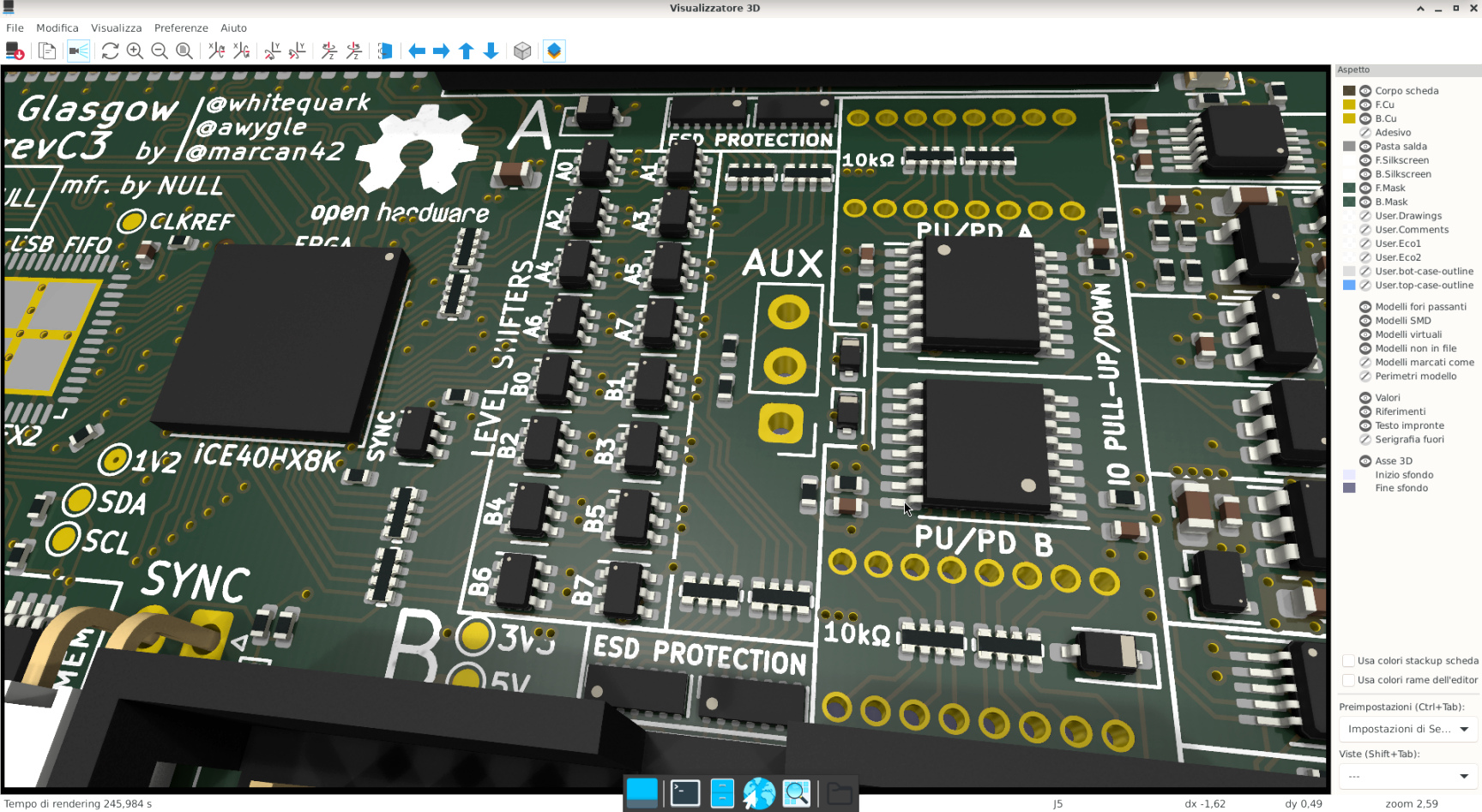The height and width of the screenshot is (812, 1482).
Task: Hide the Corpo scheda layer
Action: [x=1365, y=91]
